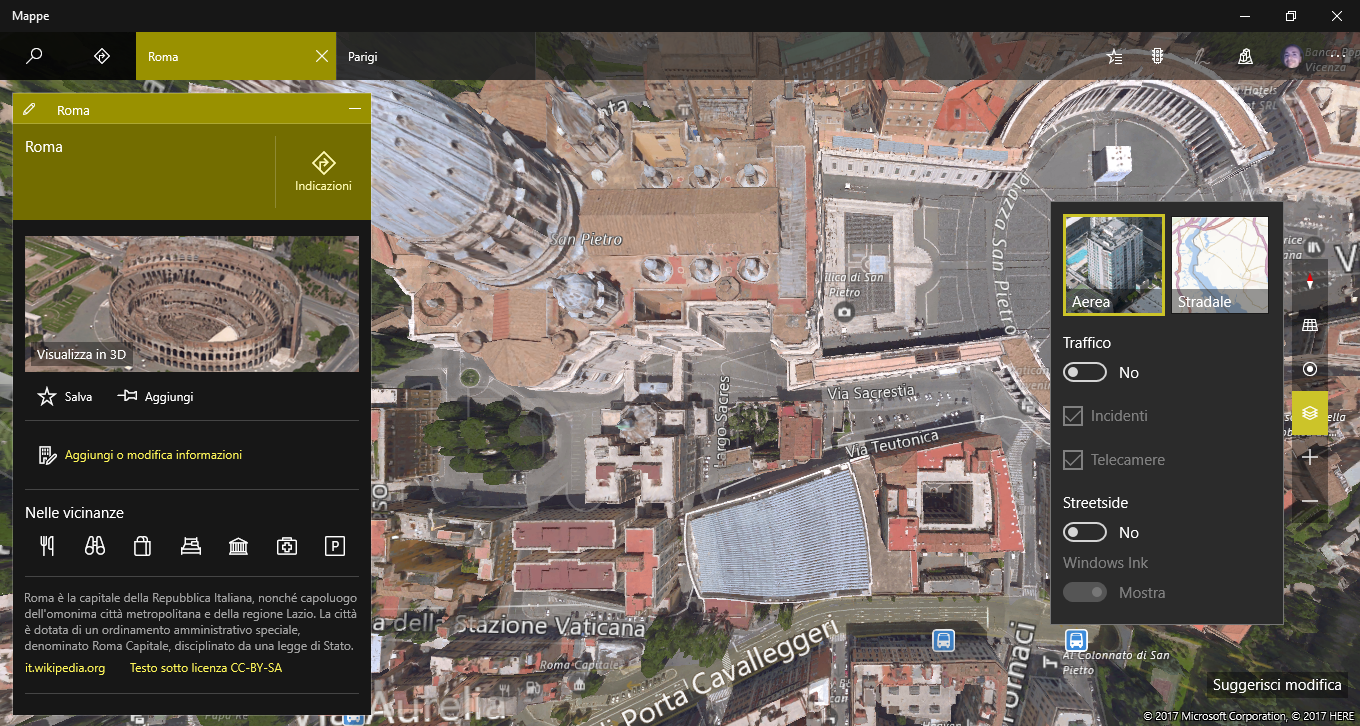Check the Incidenti checkbox

pos(1073,416)
